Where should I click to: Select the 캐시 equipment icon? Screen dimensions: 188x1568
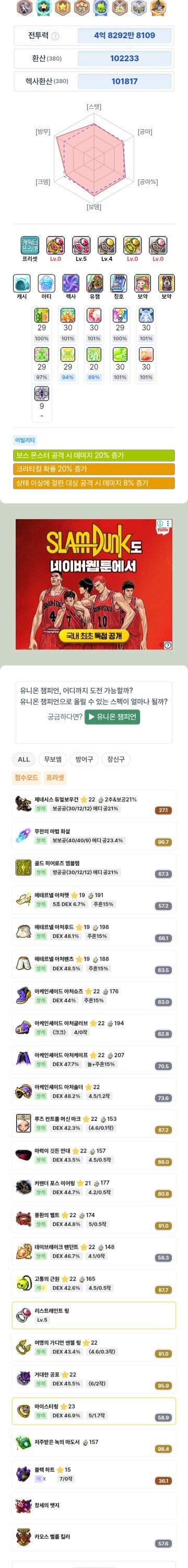(22, 283)
